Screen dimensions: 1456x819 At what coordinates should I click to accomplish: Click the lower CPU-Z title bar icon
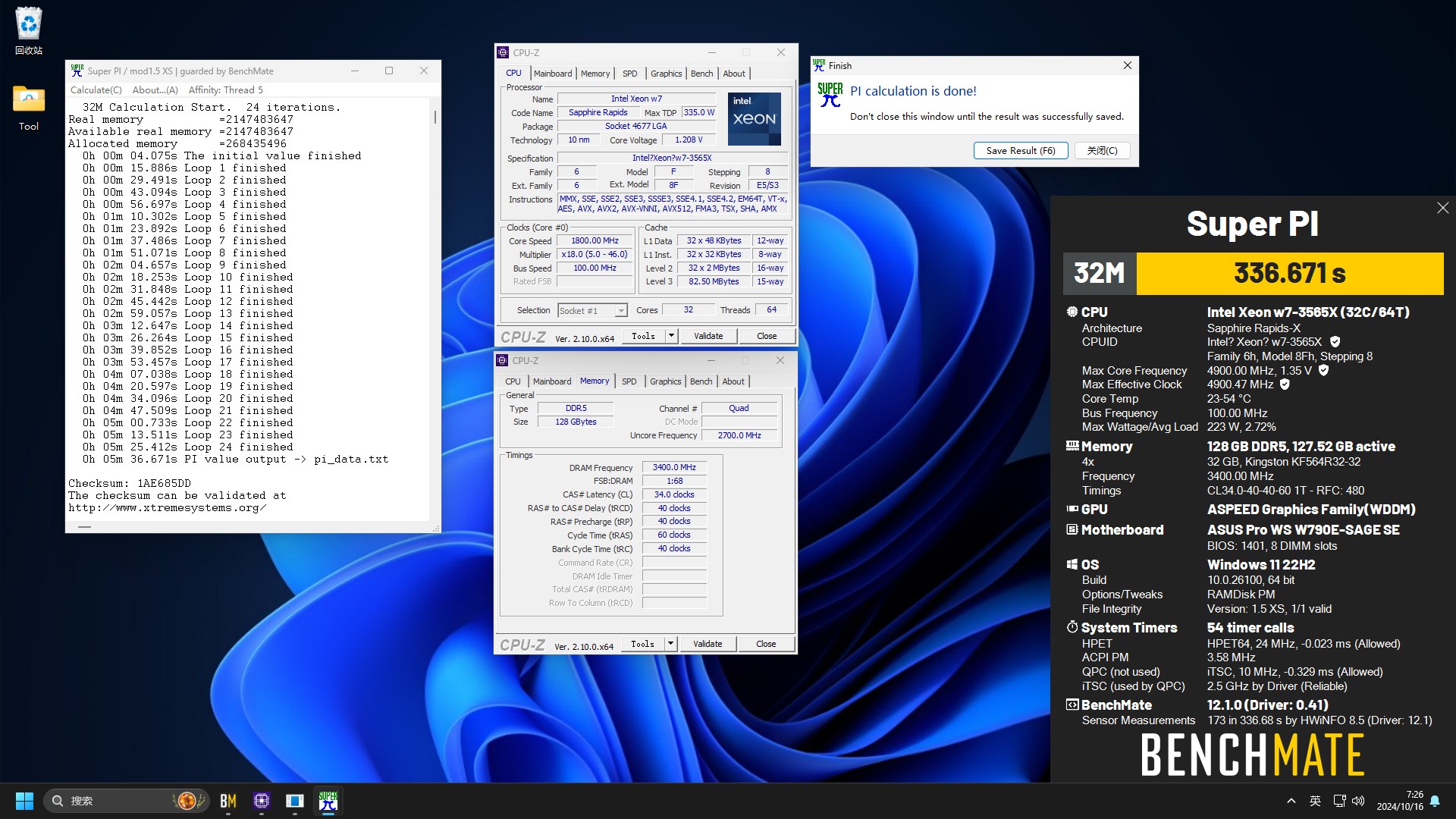[x=502, y=360]
